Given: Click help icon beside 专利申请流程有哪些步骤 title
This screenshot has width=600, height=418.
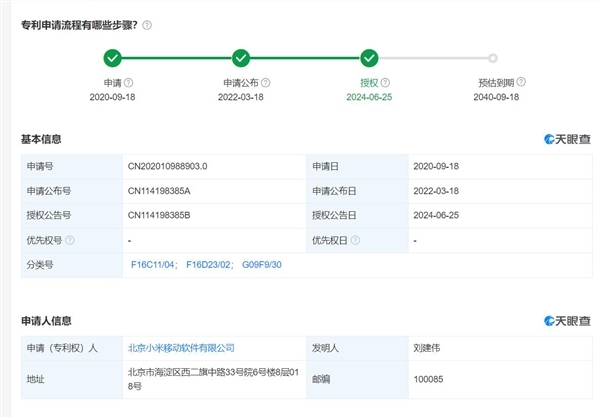Looking at the screenshot, I should tap(147, 25).
